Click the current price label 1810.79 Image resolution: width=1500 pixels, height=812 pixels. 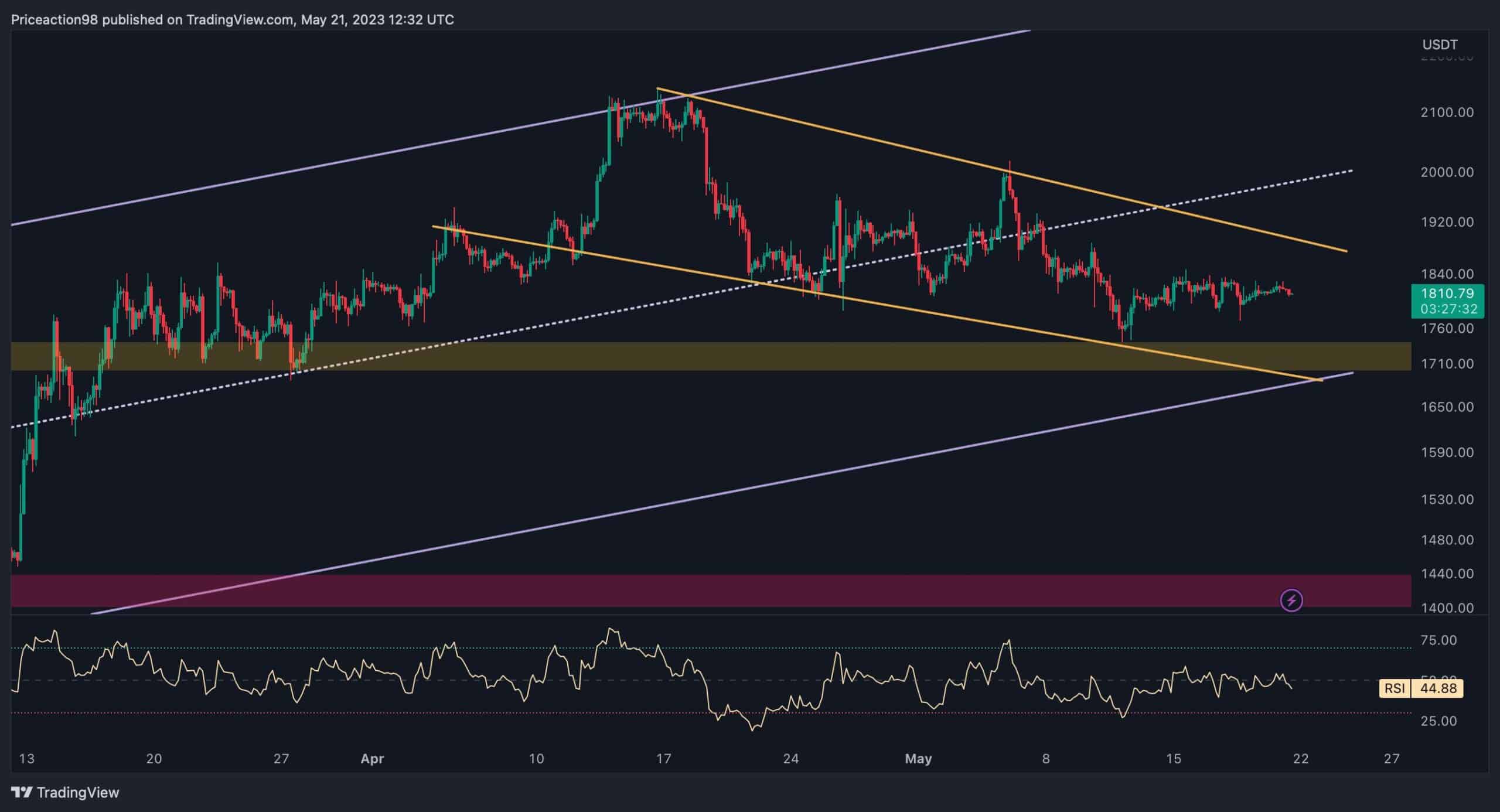pos(1447,293)
